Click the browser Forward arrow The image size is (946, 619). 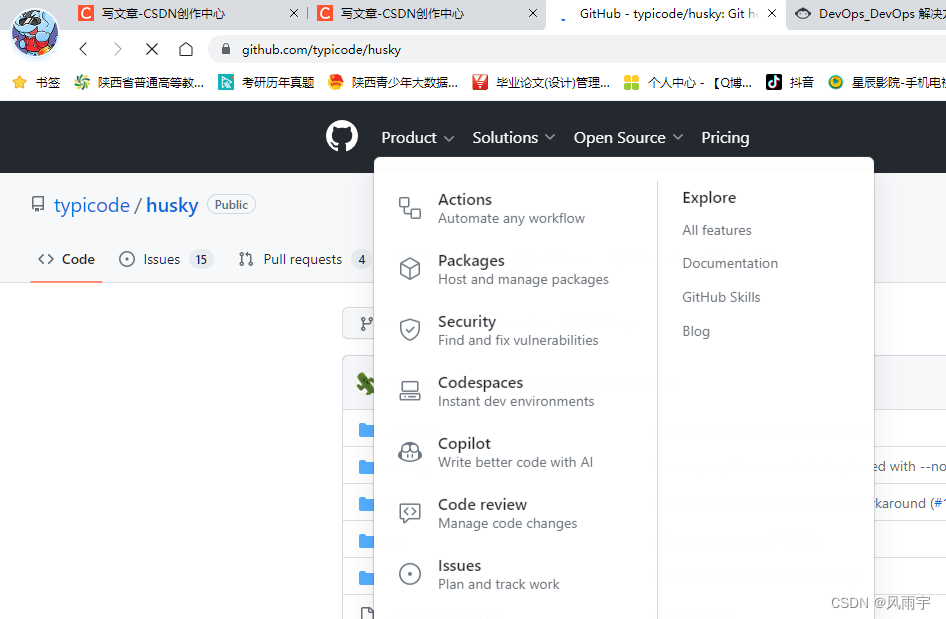118,49
